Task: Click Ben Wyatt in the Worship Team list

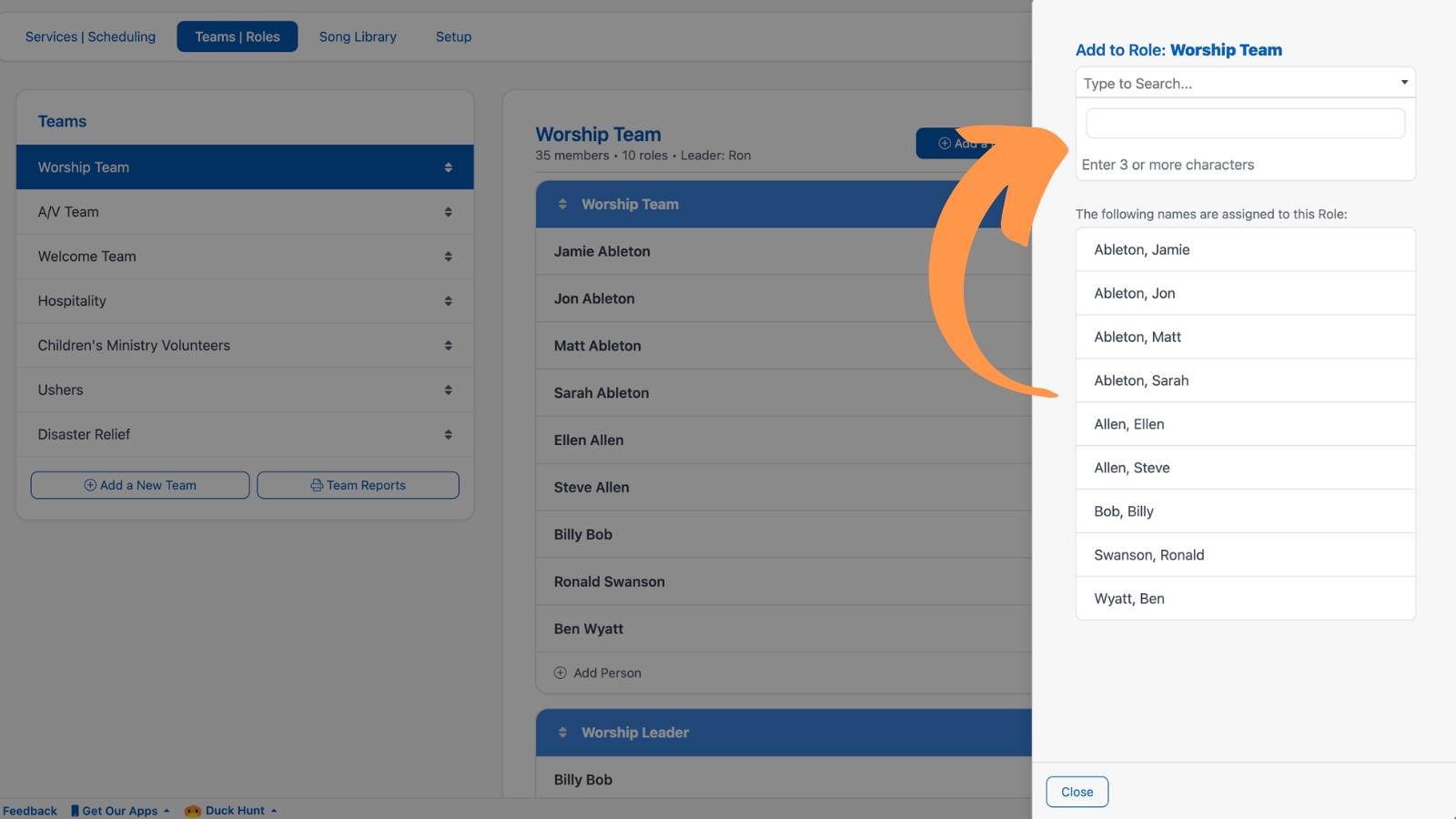Action: (x=588, y=629)
